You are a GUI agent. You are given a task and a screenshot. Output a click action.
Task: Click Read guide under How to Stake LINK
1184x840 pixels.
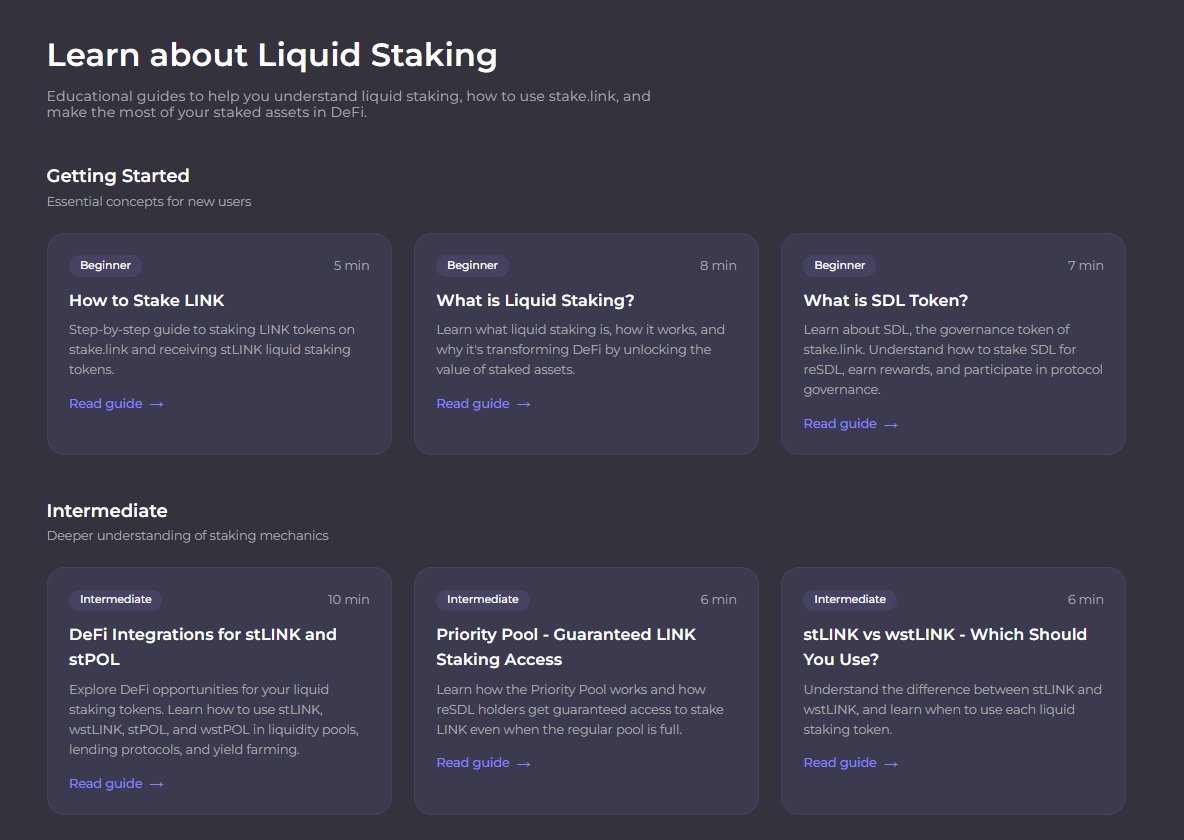(x=106, y=403)
